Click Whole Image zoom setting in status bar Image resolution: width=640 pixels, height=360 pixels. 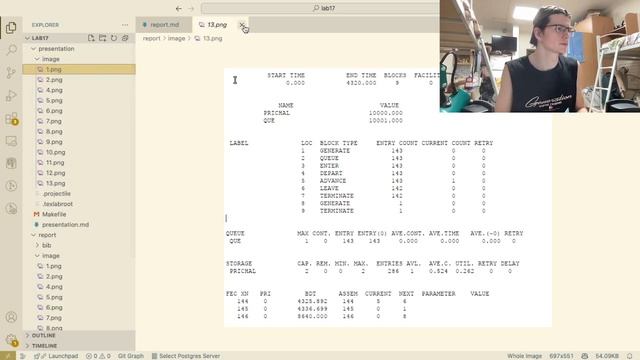524,356
